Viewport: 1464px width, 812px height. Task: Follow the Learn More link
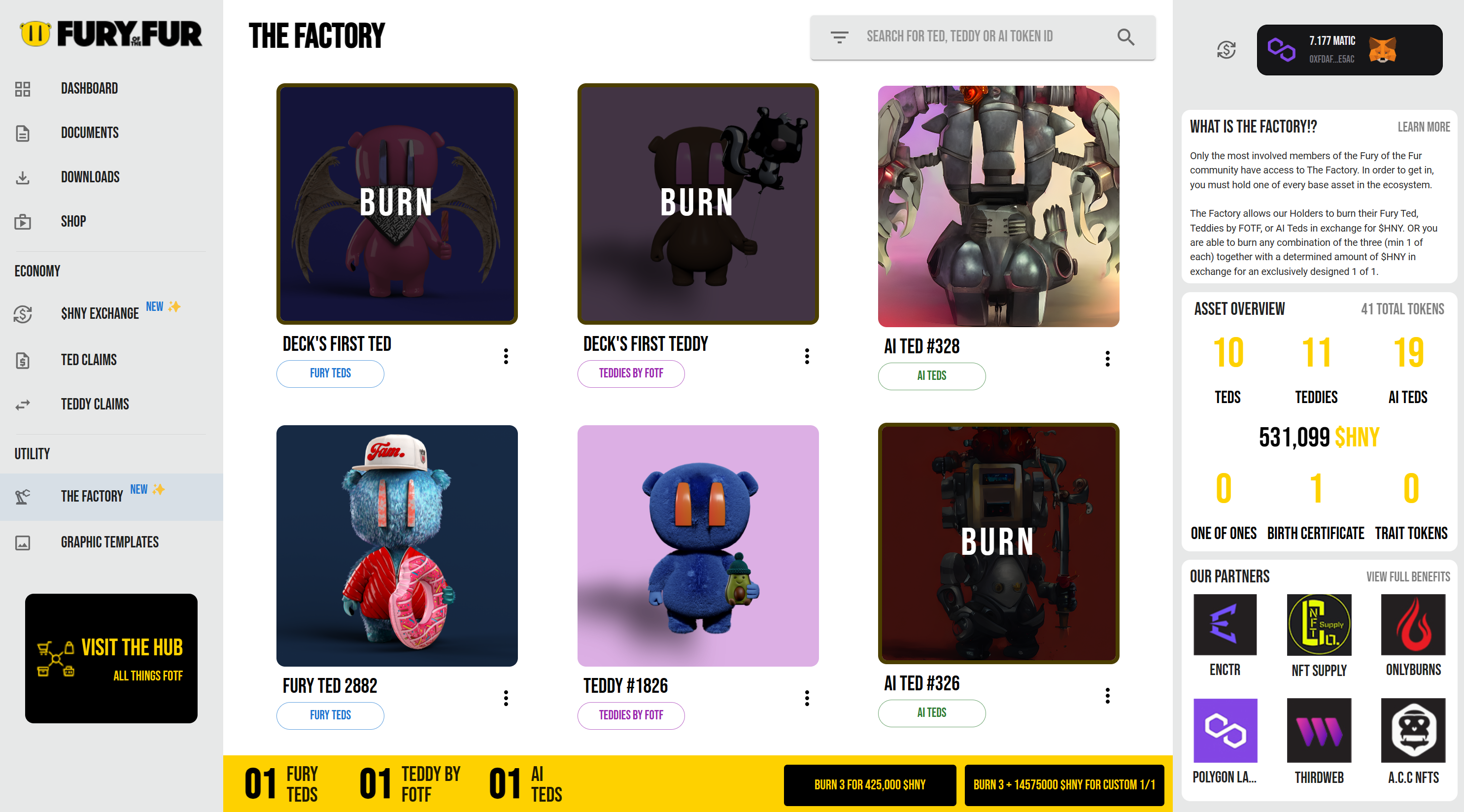[1423, 127]
